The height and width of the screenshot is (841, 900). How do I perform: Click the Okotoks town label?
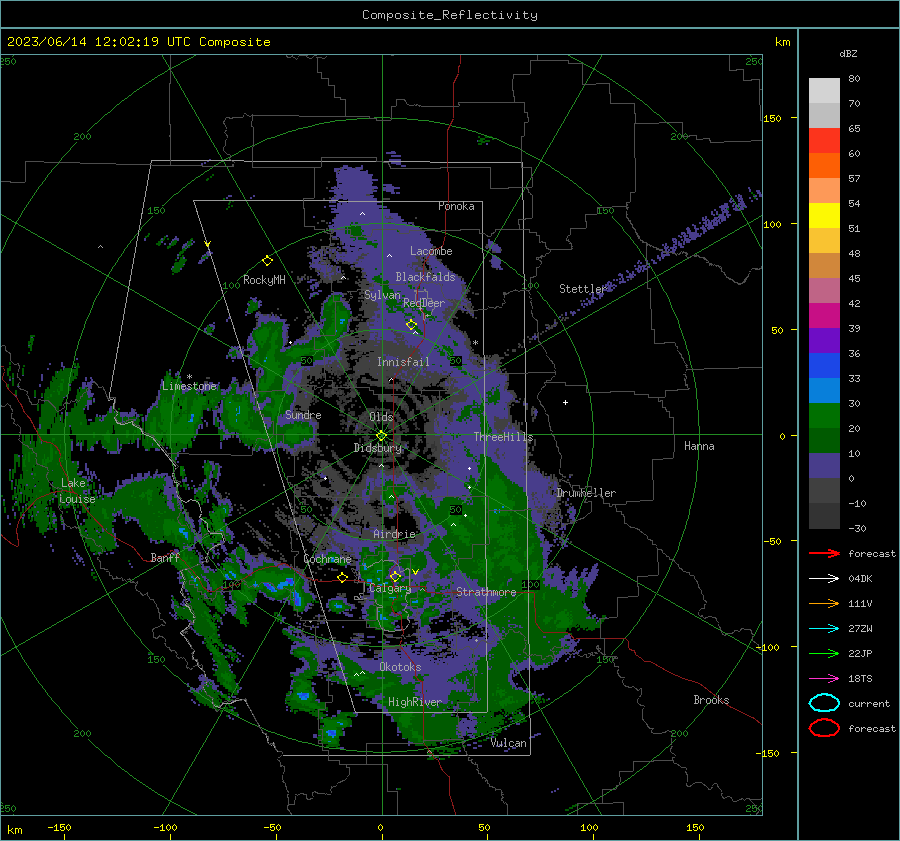400,667
